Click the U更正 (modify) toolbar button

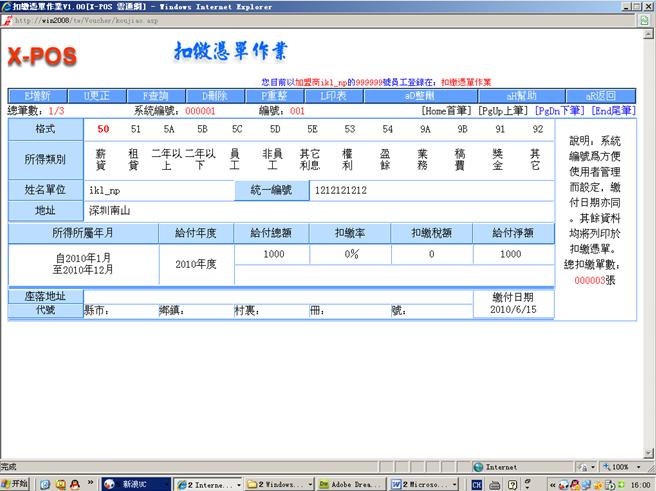click(98, 94)
